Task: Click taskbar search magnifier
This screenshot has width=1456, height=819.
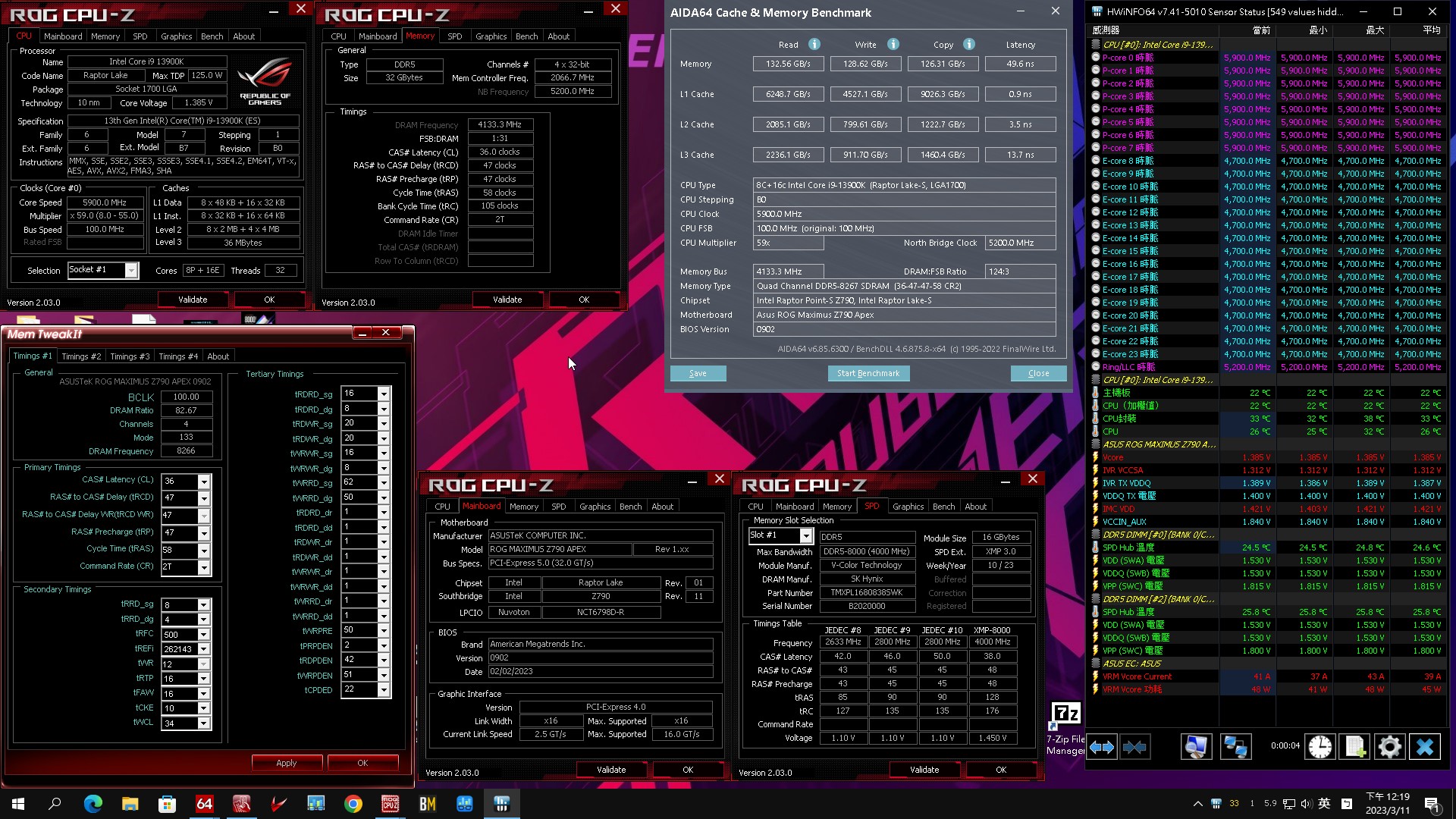Action: [x=55, y=804]
